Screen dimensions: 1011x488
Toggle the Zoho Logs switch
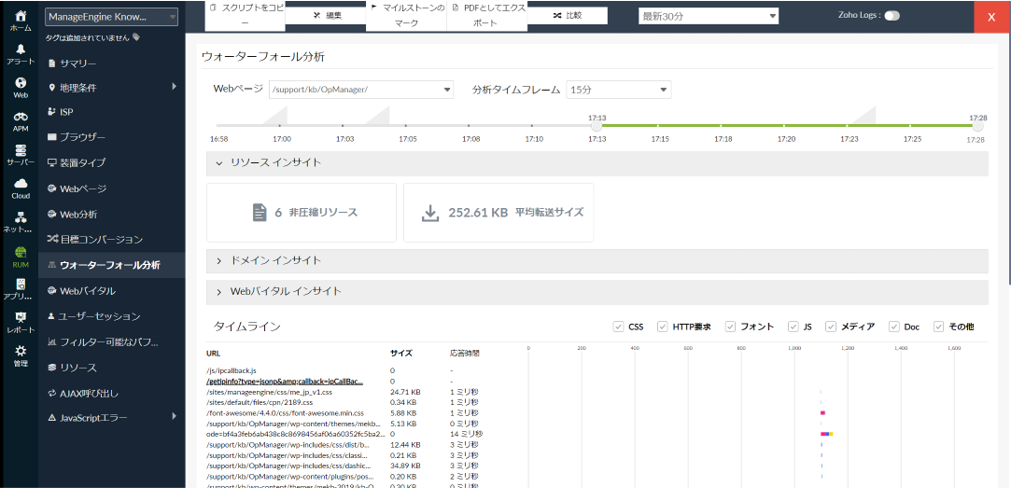pyautogui.click(x=892, y=16)
